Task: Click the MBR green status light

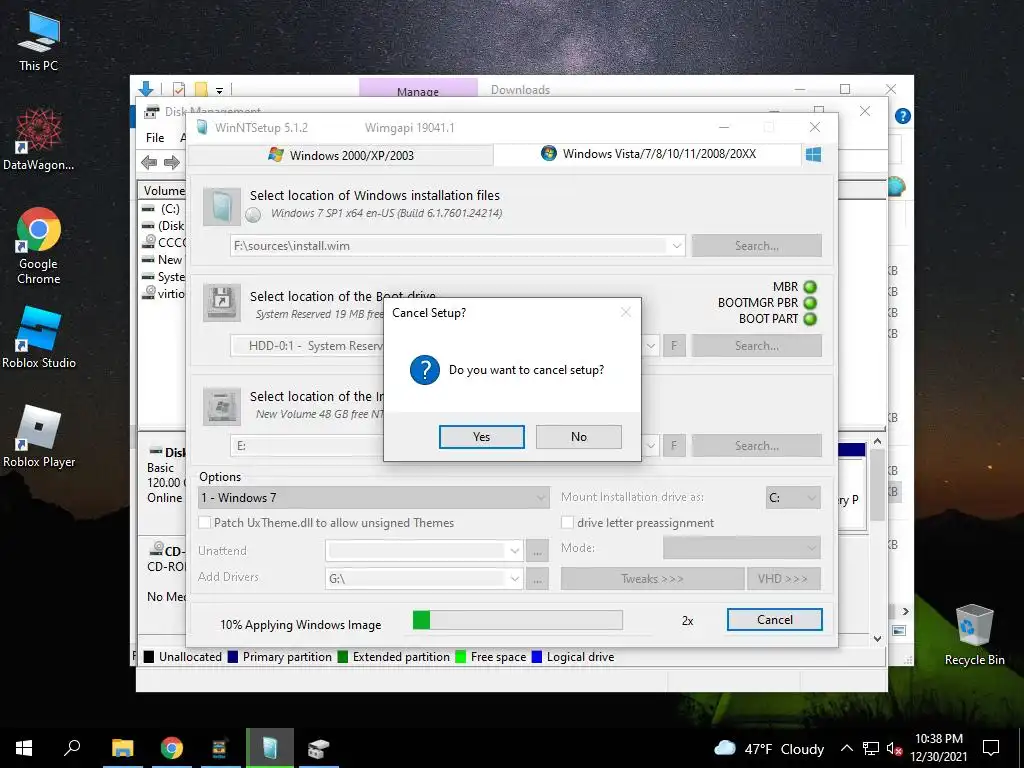Action: click(810, 287)
